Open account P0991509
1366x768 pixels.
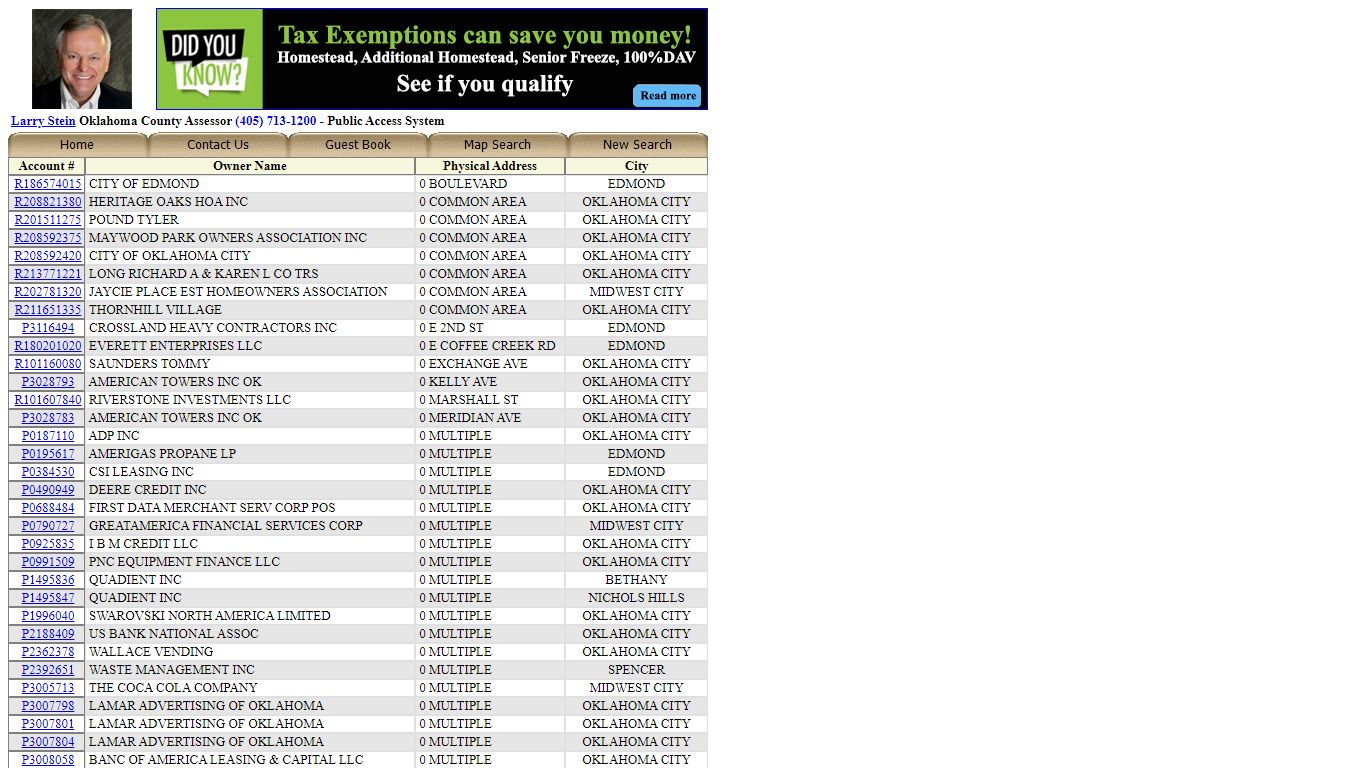[48, 562]
